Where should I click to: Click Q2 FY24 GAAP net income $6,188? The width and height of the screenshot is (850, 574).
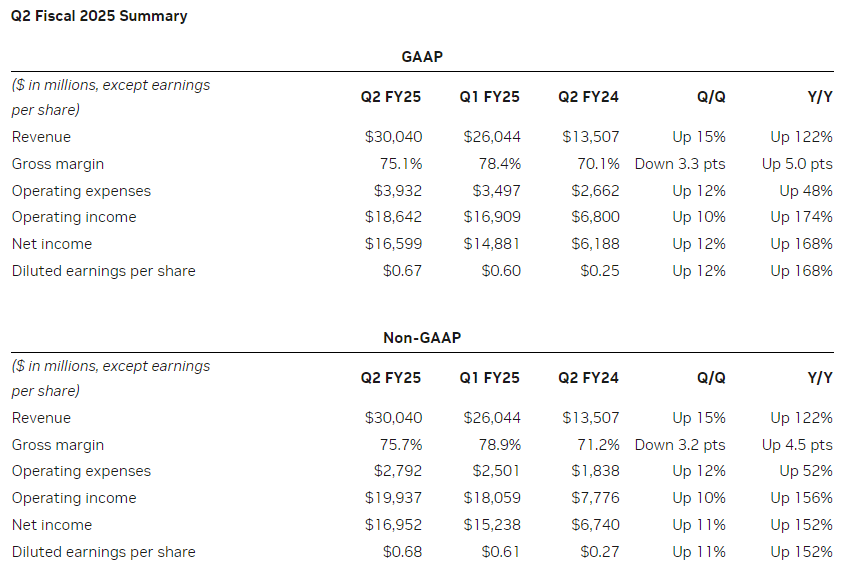point(595,244)
